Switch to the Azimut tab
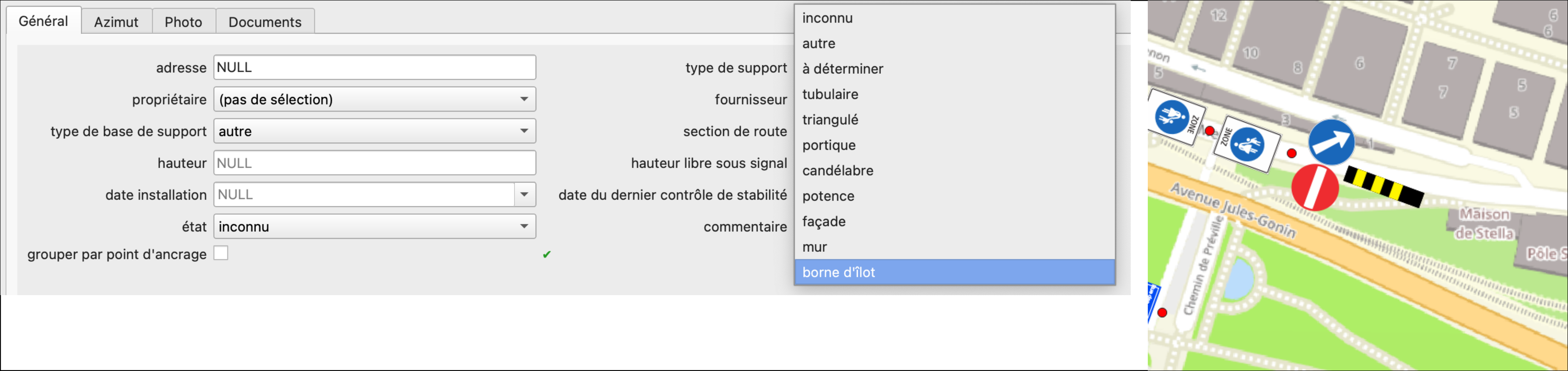The width and height of the screenshot is (1568, 371). (x=117, y=21)
